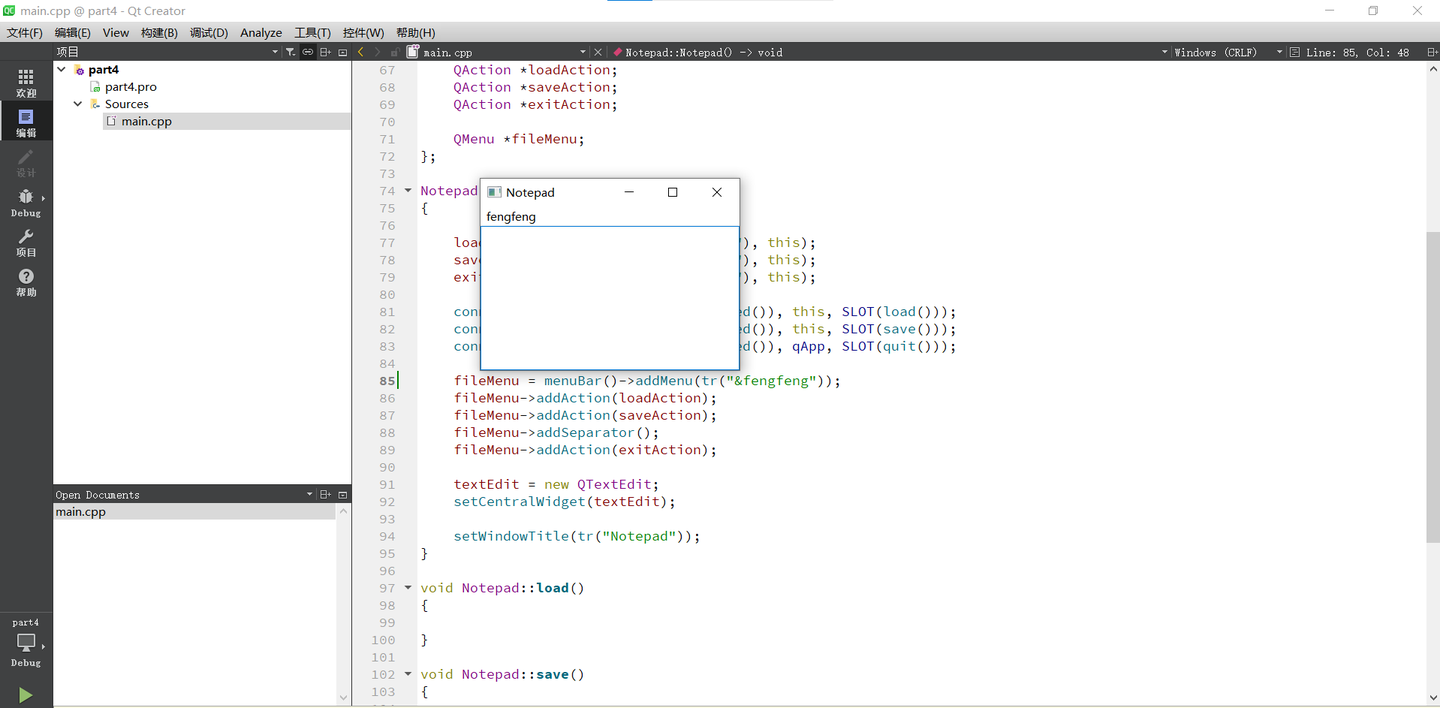This screenshot has width=1440, height=708.
Task: Open the 欢迎 (Welcome) mode
Action: coord(26,82)
